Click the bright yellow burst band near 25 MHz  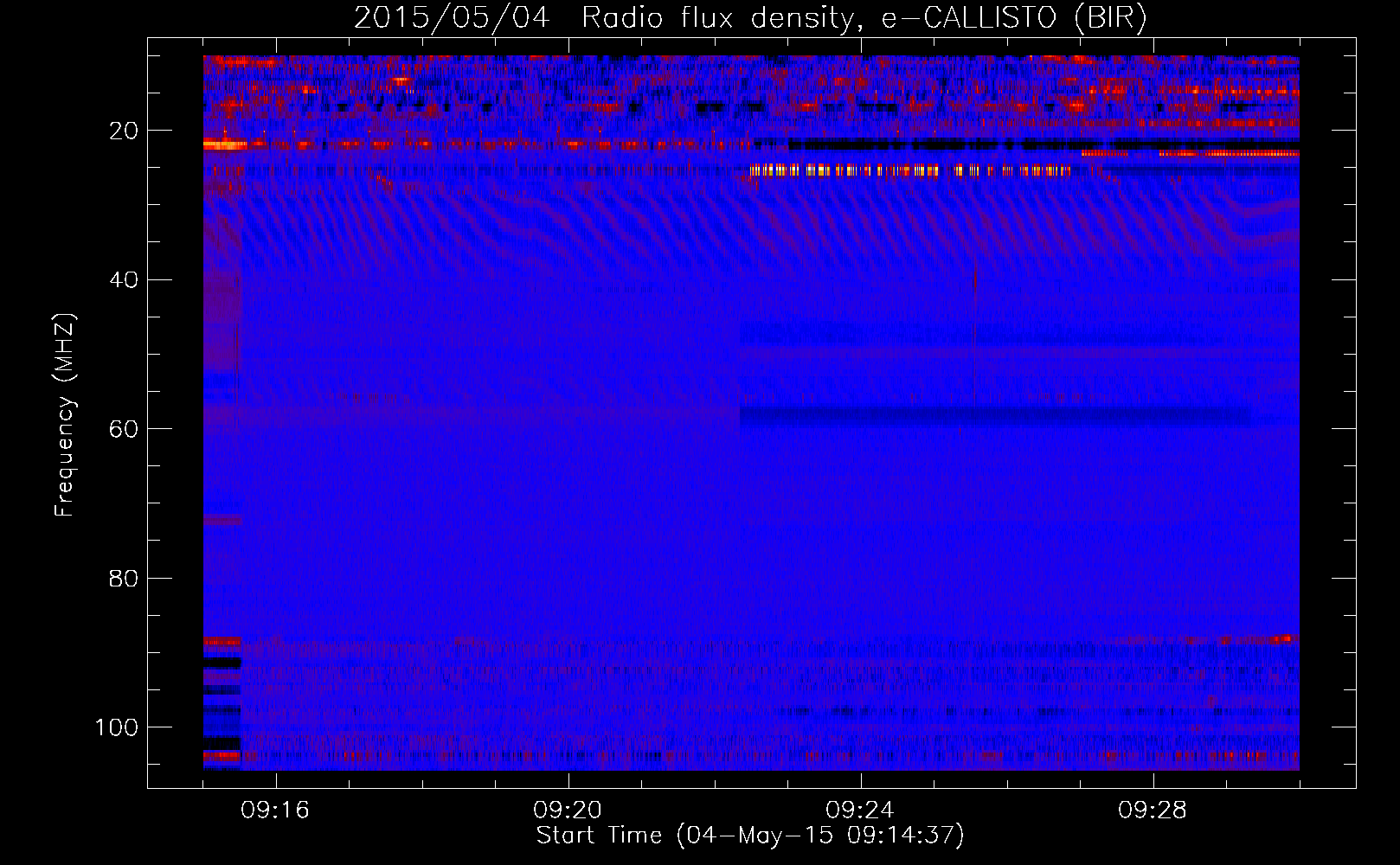(910, 170)
